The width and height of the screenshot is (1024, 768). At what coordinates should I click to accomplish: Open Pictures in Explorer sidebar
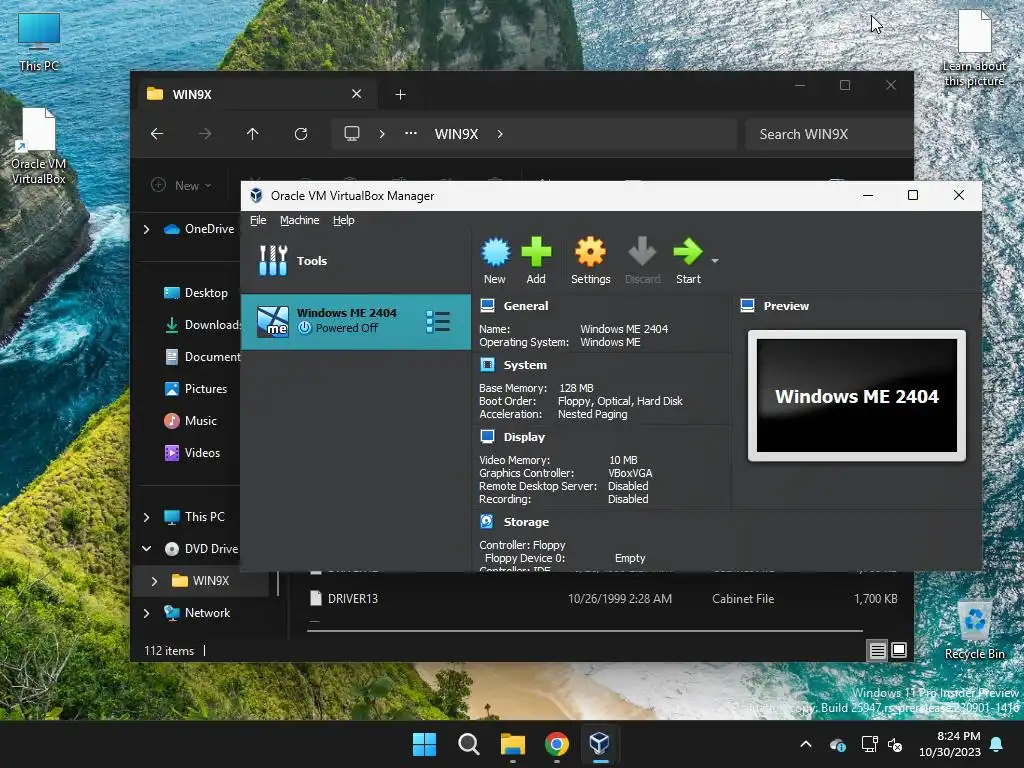[196, 389]
